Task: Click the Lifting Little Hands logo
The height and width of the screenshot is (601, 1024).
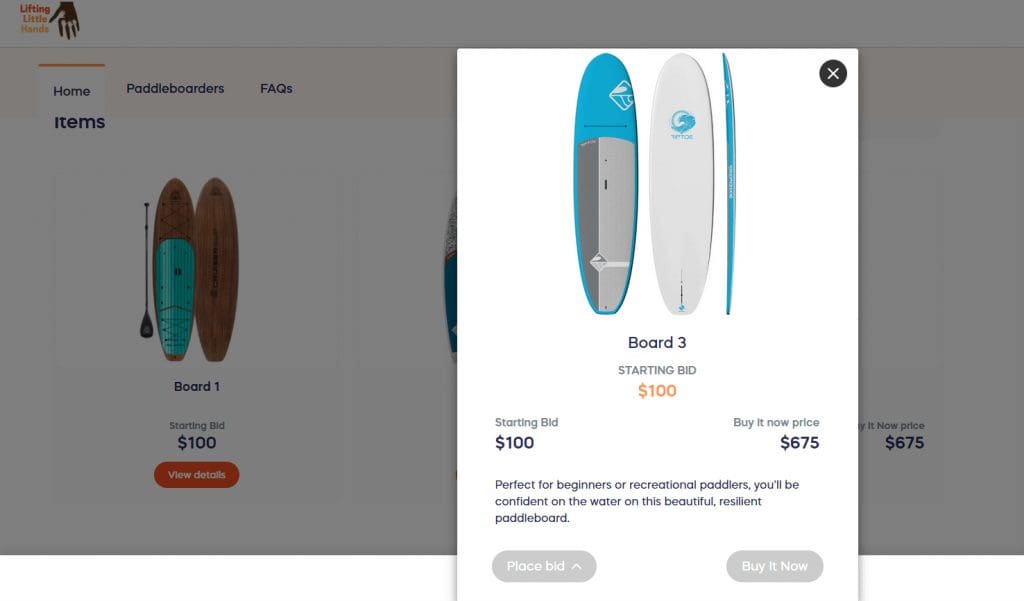Action: pos(50,19)
